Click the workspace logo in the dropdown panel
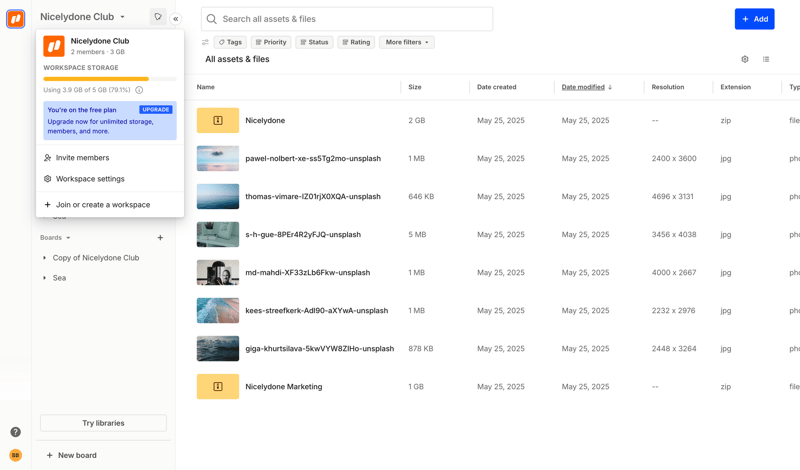The width and height of the screenshot is (800, 470). coord(54,46)
